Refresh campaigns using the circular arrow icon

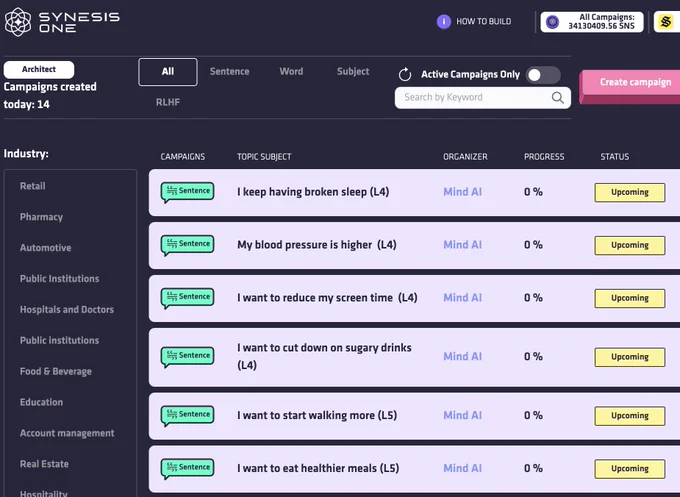[x=405, y=74]
